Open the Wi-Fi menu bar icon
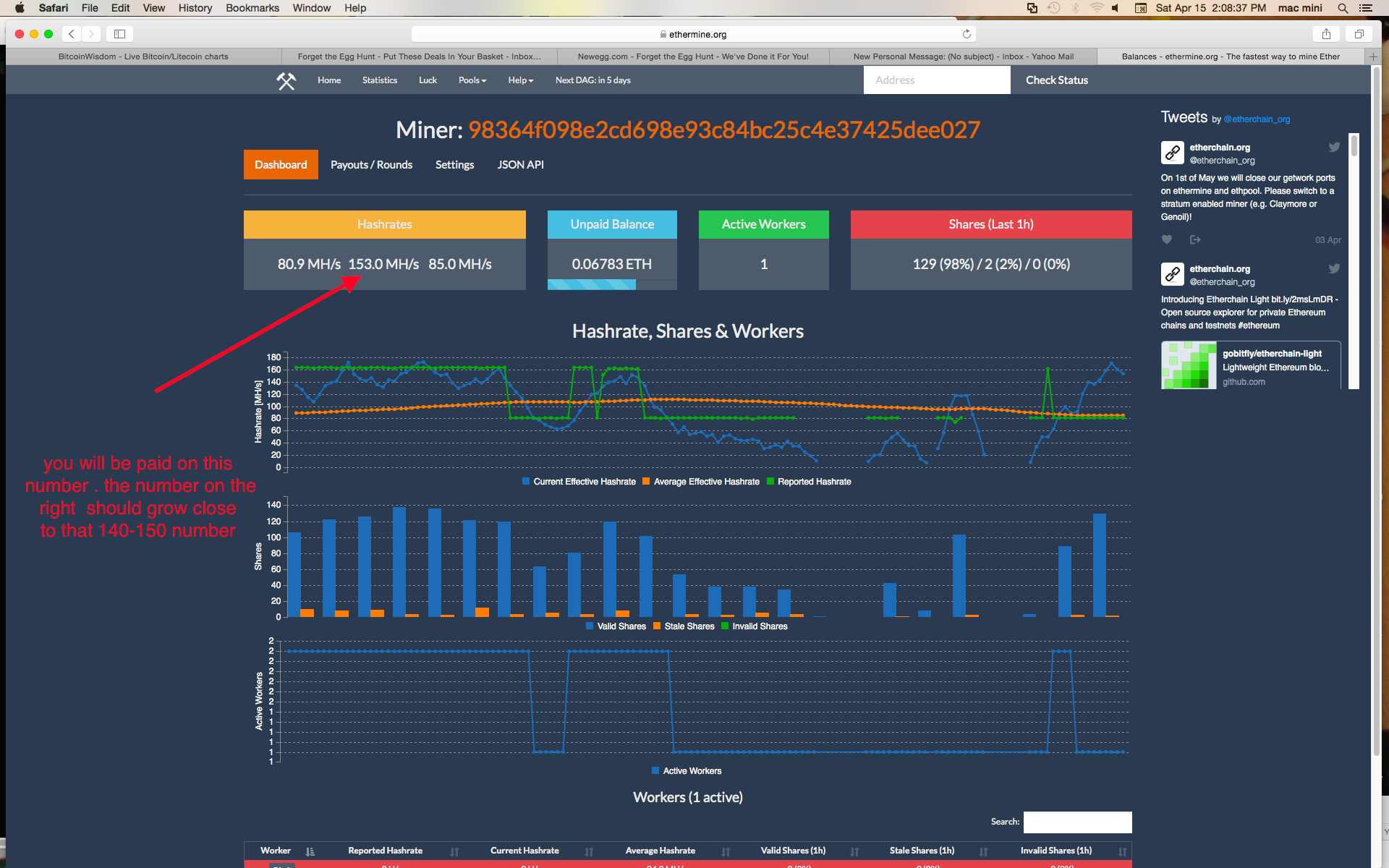1389x868 pixels. tap(1097, 8)
